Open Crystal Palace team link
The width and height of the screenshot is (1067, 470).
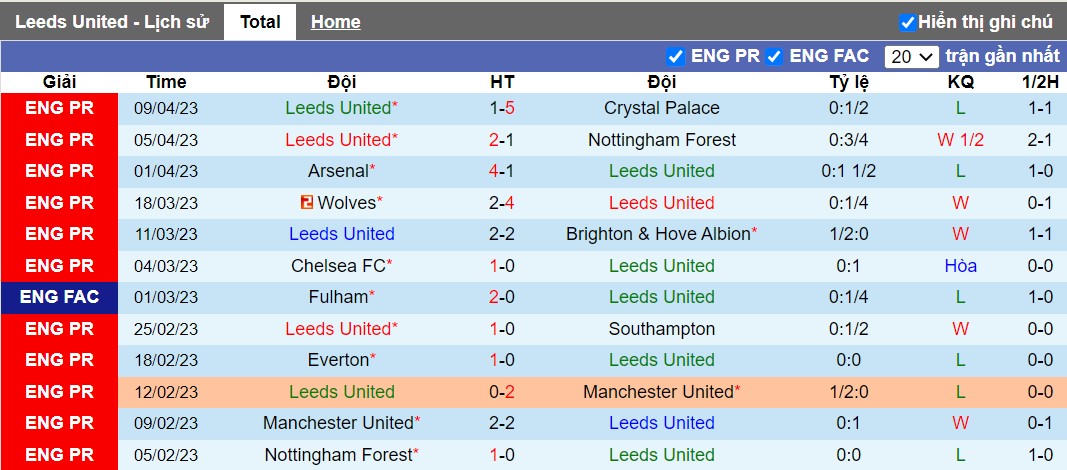pyautogui.click(x=661, y=108)
